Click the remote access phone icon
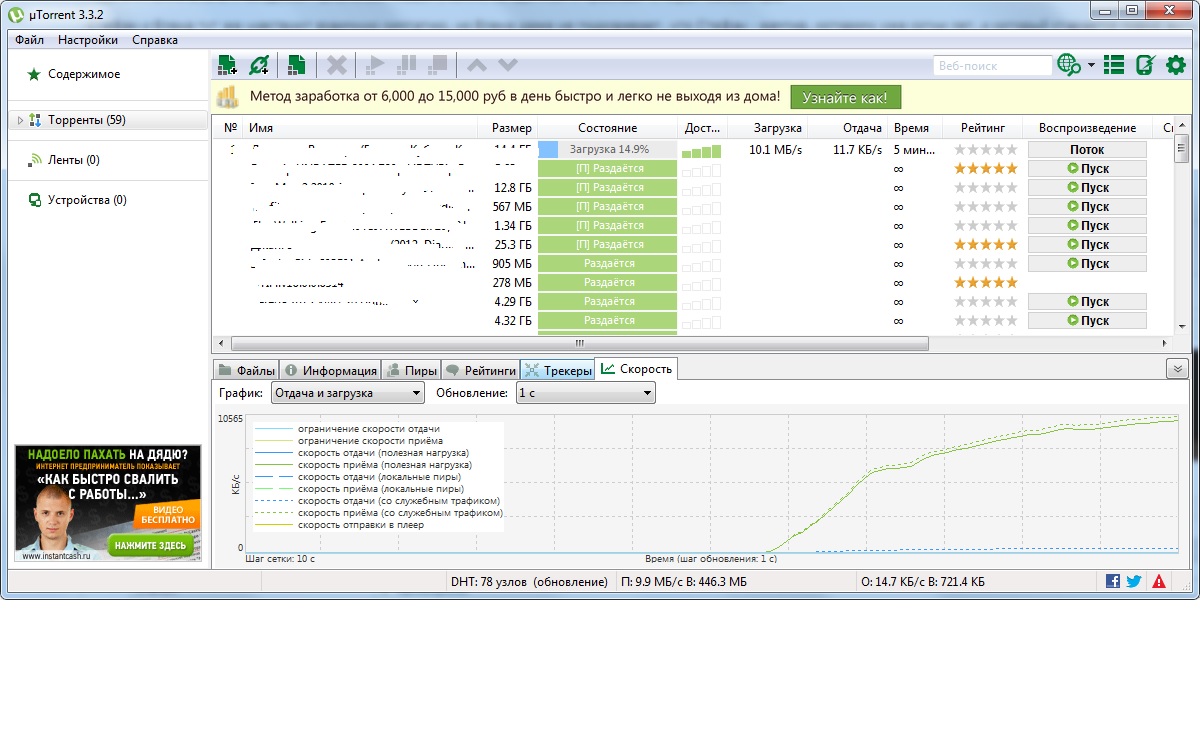Viewport: 1200px width, 738px height. pyautogui.click(x=1146, y=66)
